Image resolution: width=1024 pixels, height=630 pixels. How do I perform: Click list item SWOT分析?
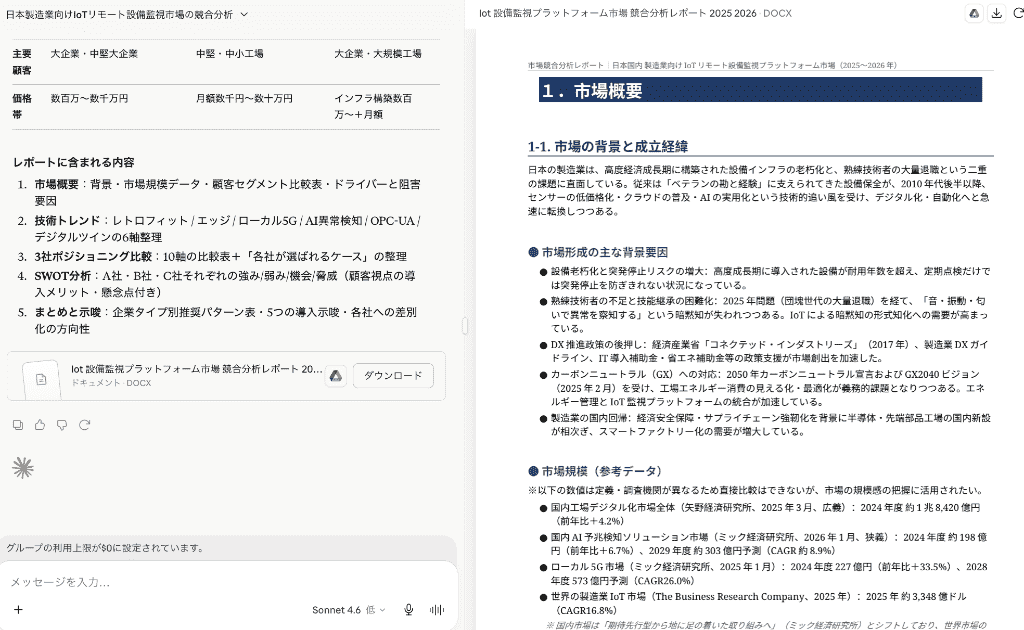[x=225, y=284]
